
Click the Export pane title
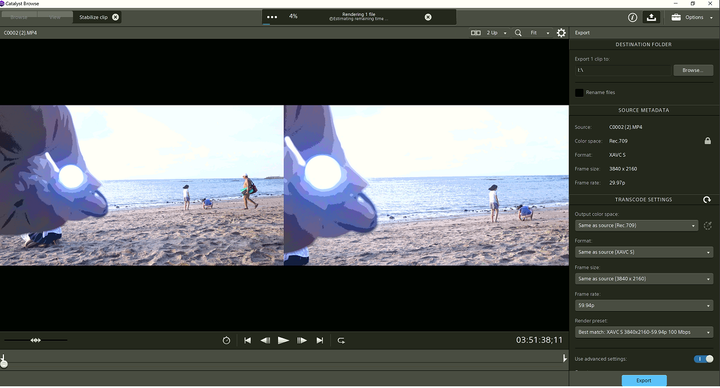[582, 33]
